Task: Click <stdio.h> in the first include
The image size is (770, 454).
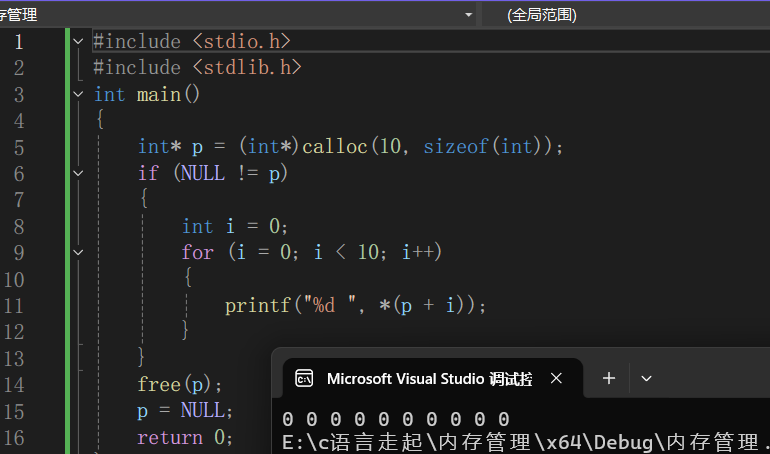Action: pos(242,41)
